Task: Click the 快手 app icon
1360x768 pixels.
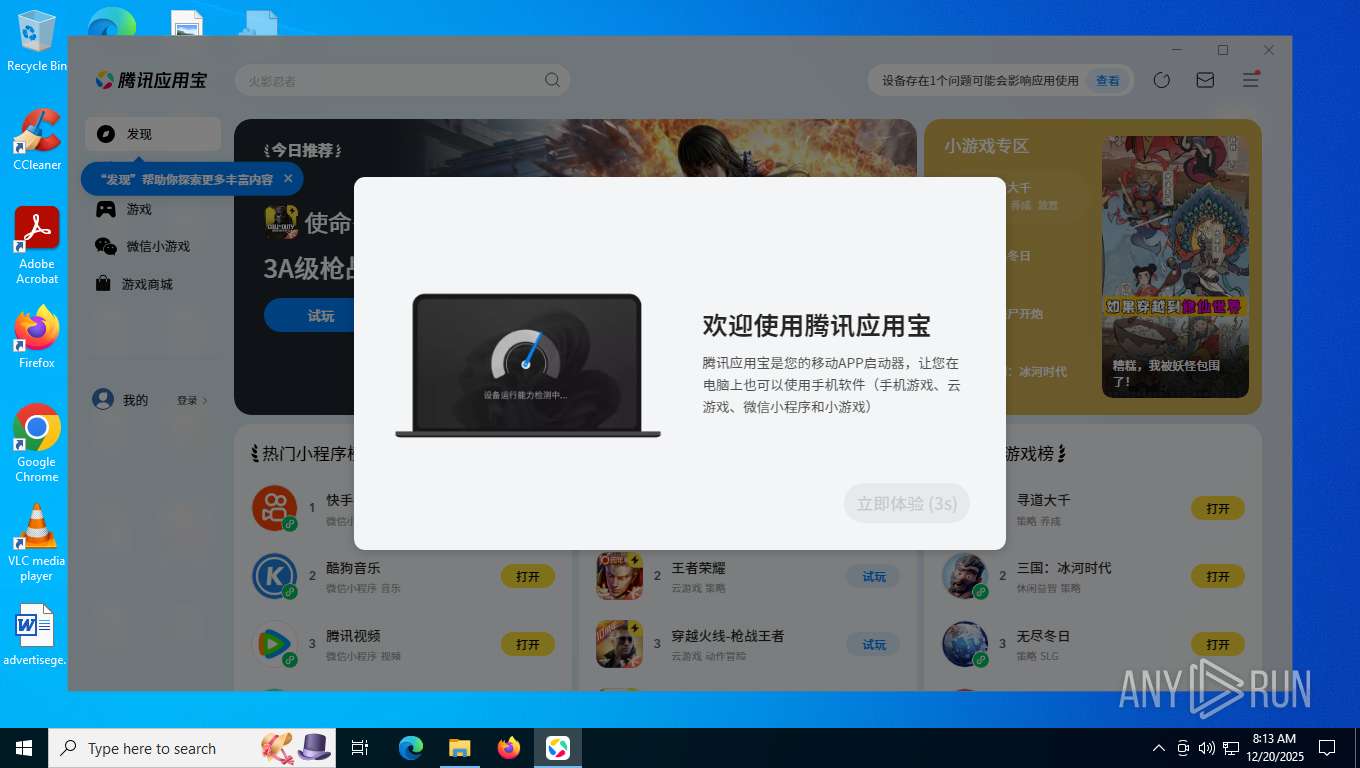Action: coord(275,508)
